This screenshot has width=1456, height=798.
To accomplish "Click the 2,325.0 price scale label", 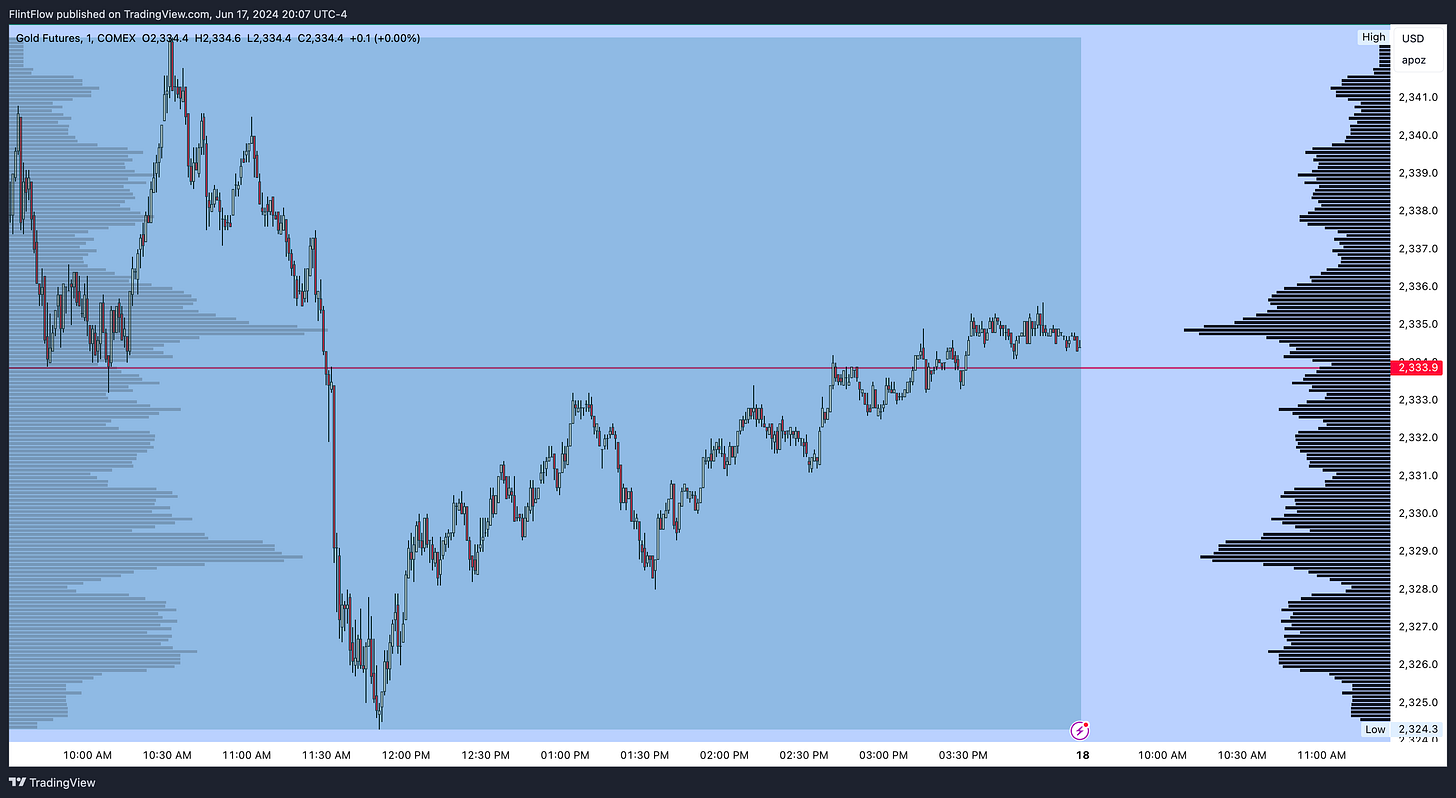I will pos(1418,702).
